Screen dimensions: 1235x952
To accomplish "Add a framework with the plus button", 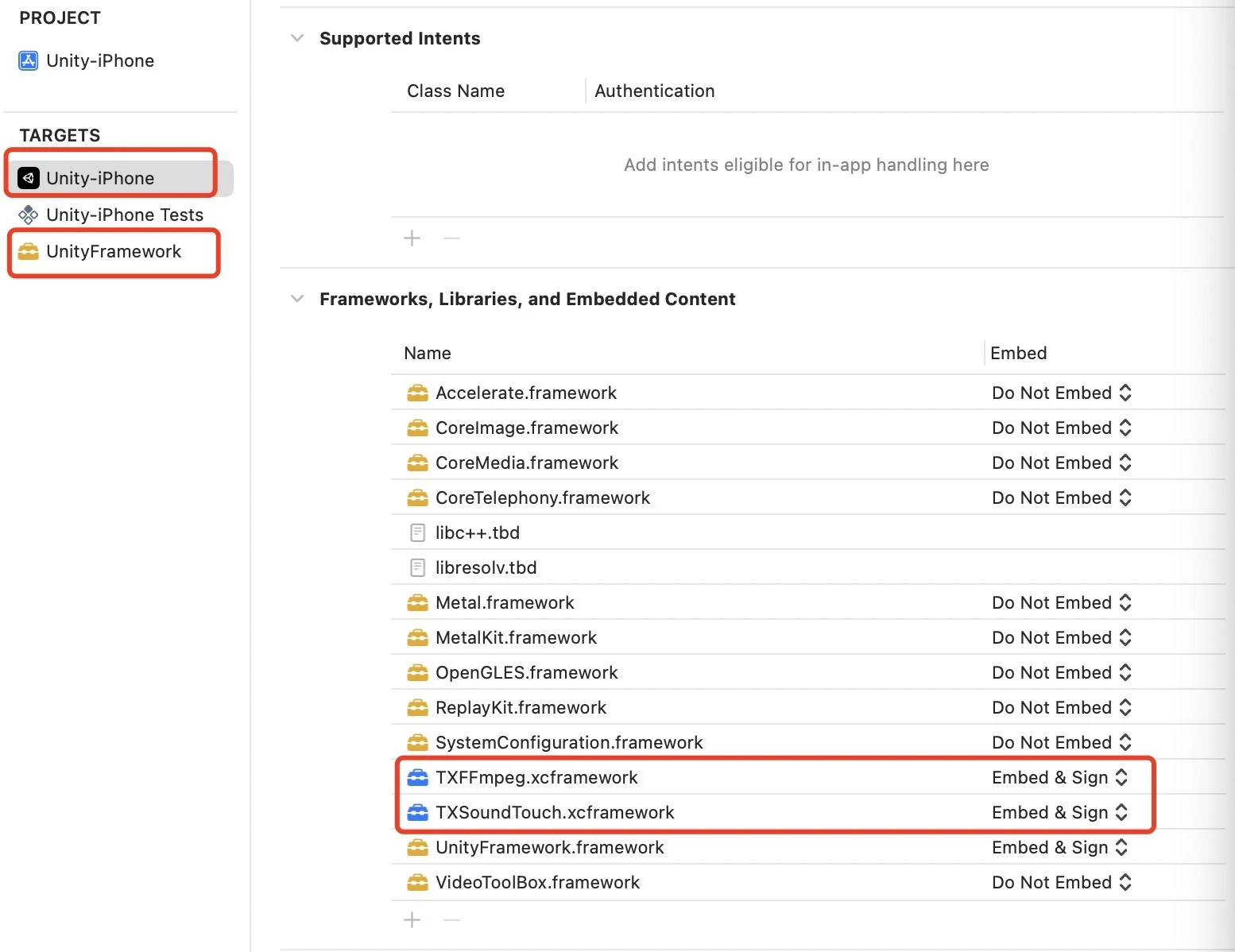I will (x=412, y=920).
